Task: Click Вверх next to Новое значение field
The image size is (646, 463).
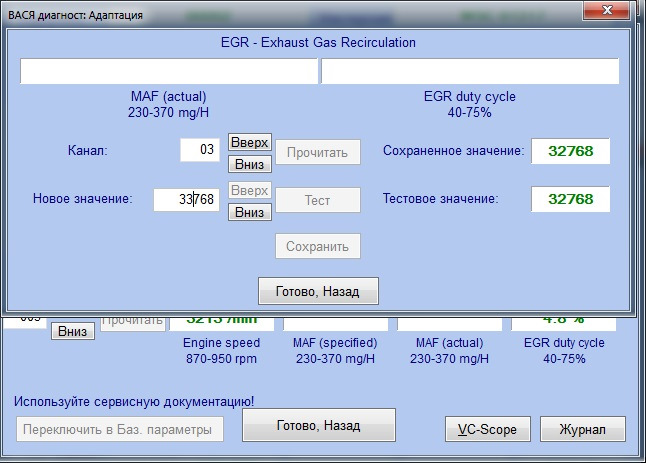Action: point(250,190)
